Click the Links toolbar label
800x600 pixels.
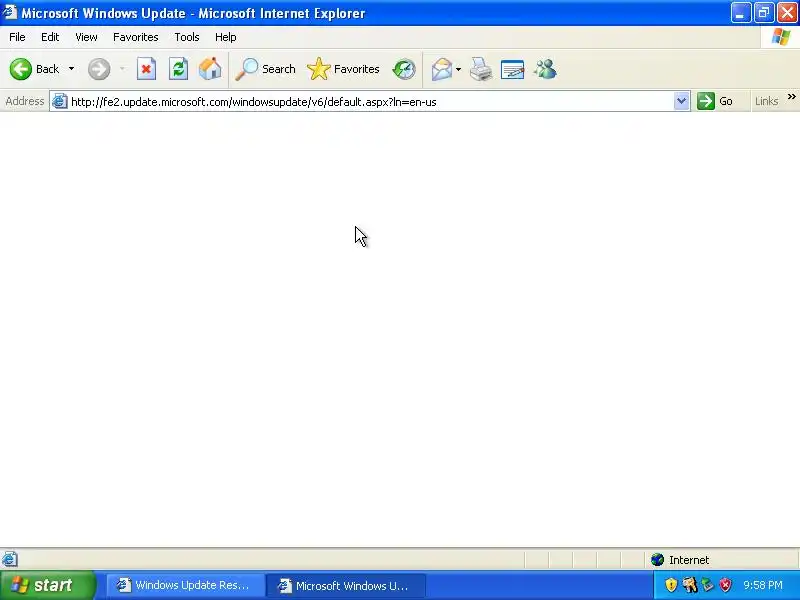pyautogui.click(x=766, y=101)
